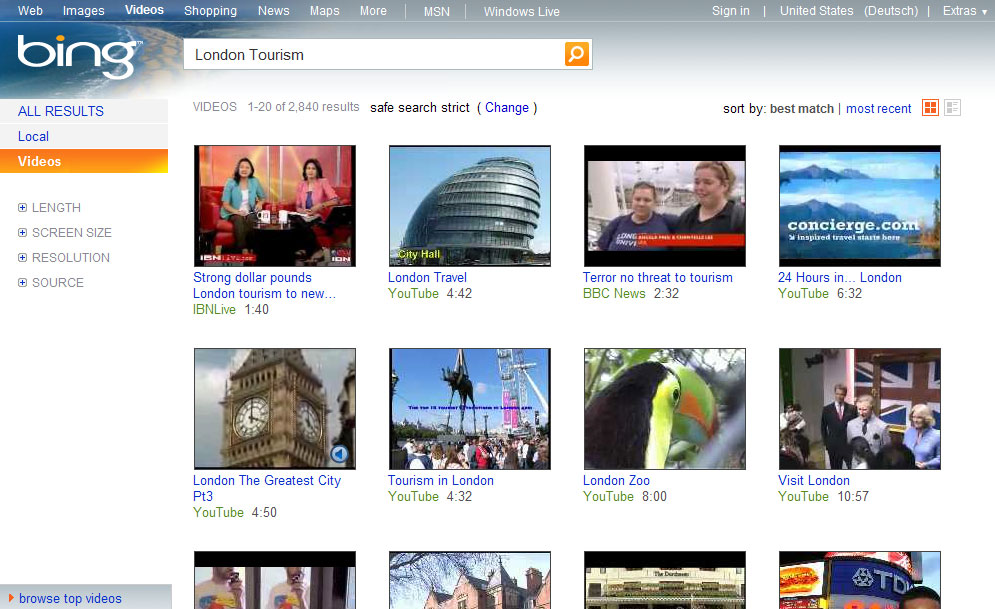Click the orange search magnifier button
The image size is (995, 609).
coord(577,54)
